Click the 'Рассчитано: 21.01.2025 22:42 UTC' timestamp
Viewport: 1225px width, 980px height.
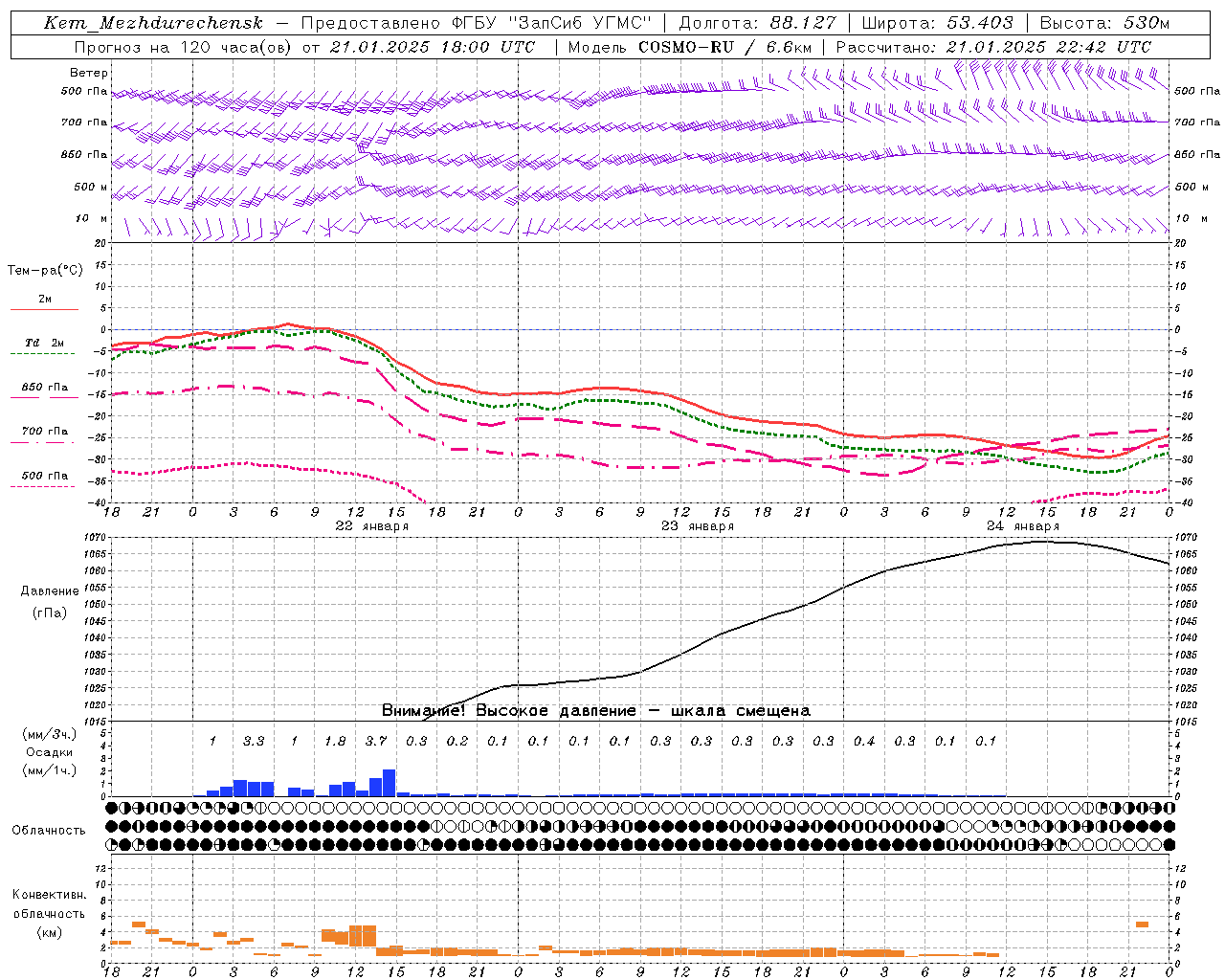[x=993, y=47]
